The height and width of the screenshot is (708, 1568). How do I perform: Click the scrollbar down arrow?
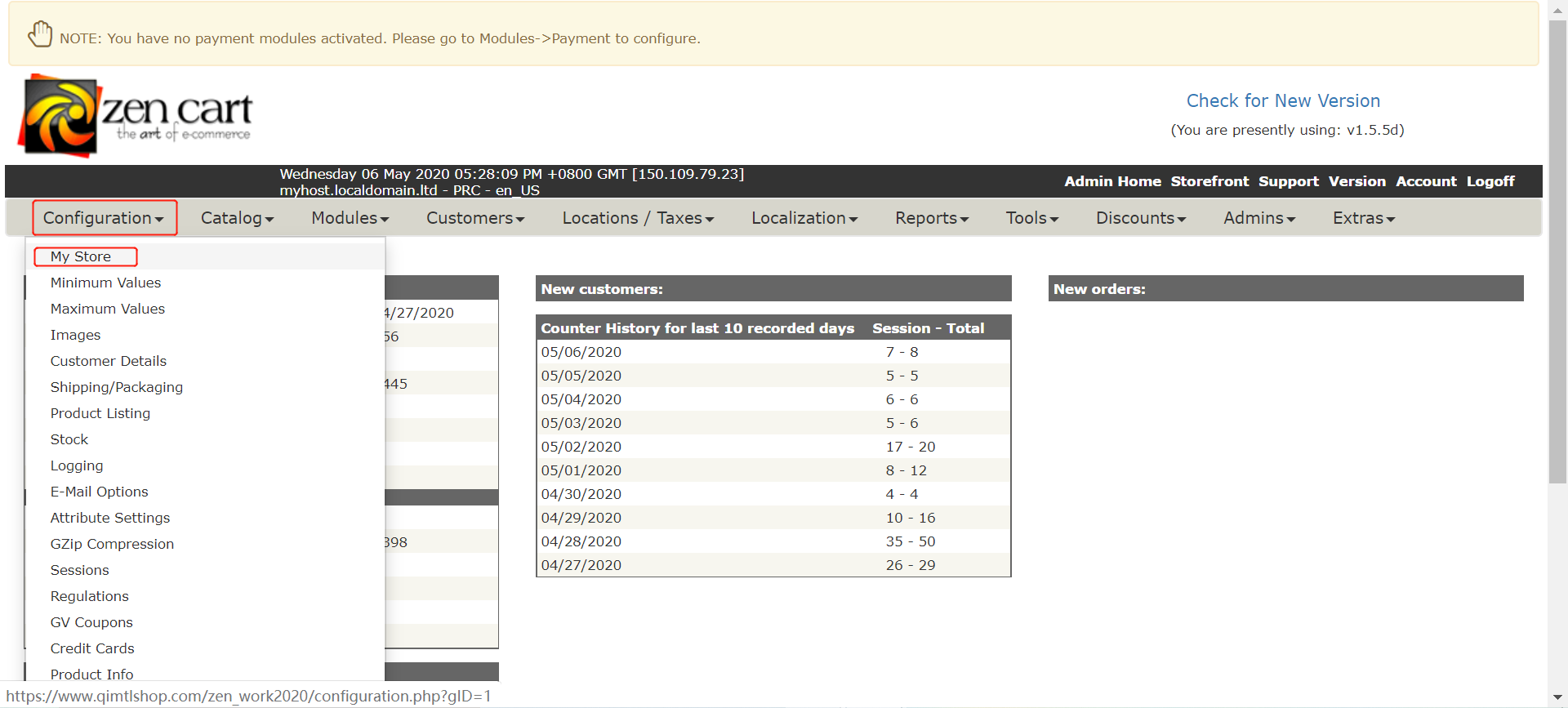tap(1558, 698)
